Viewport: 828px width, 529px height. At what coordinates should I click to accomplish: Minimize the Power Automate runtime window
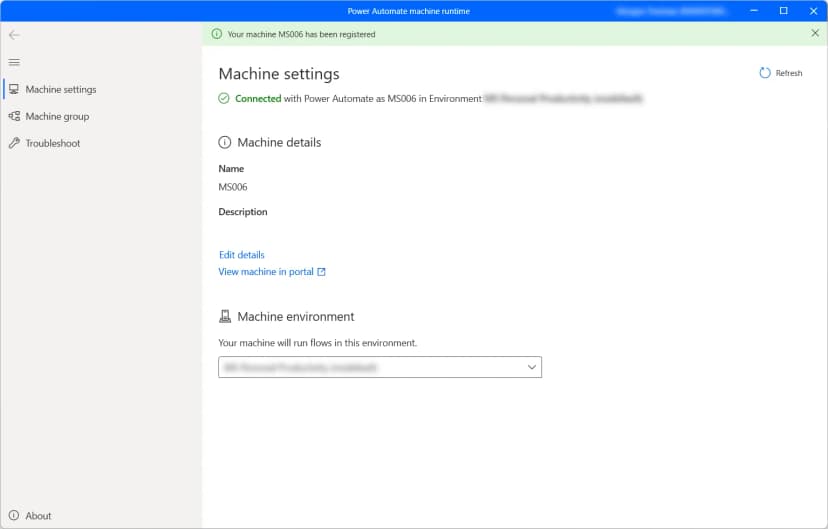click(754, 11)
